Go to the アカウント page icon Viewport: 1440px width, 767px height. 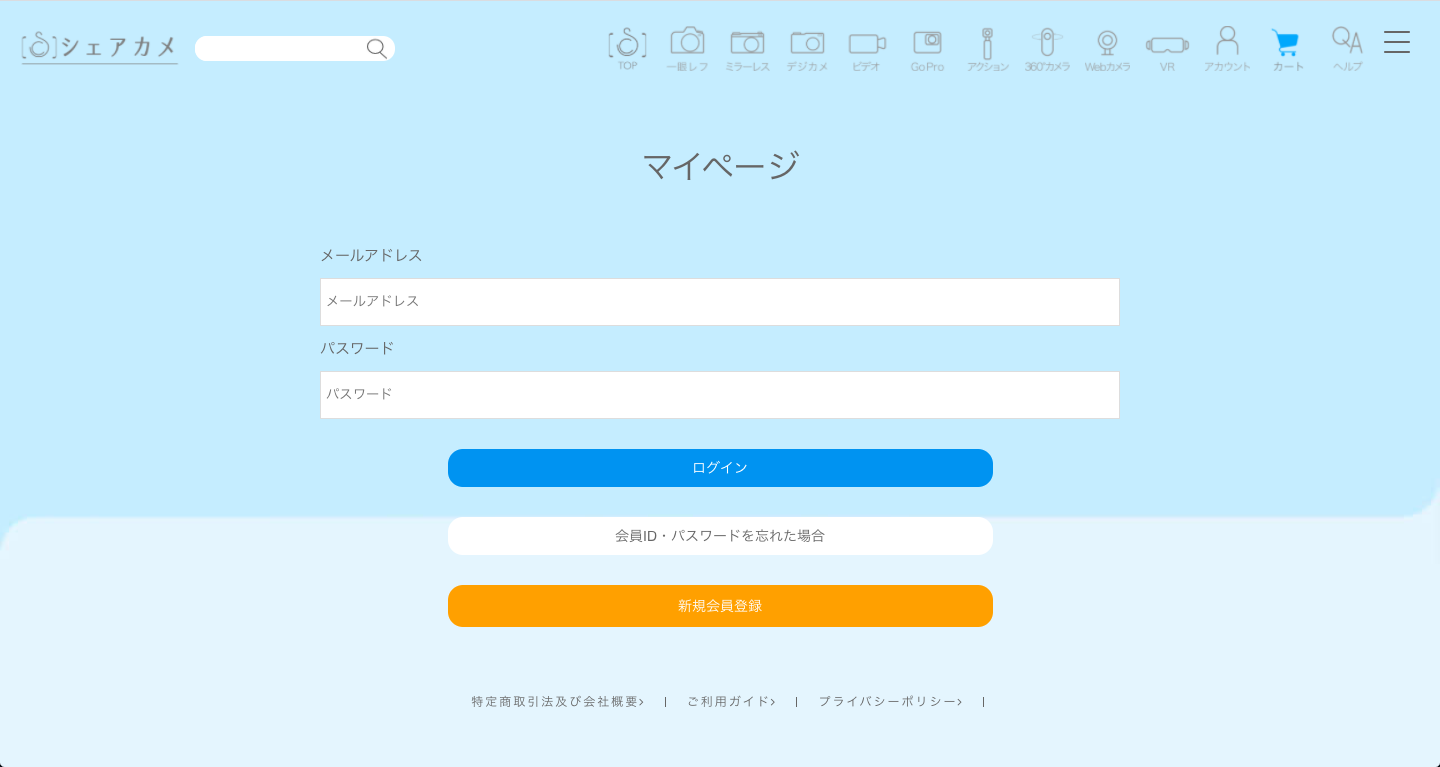(1227, 49)
